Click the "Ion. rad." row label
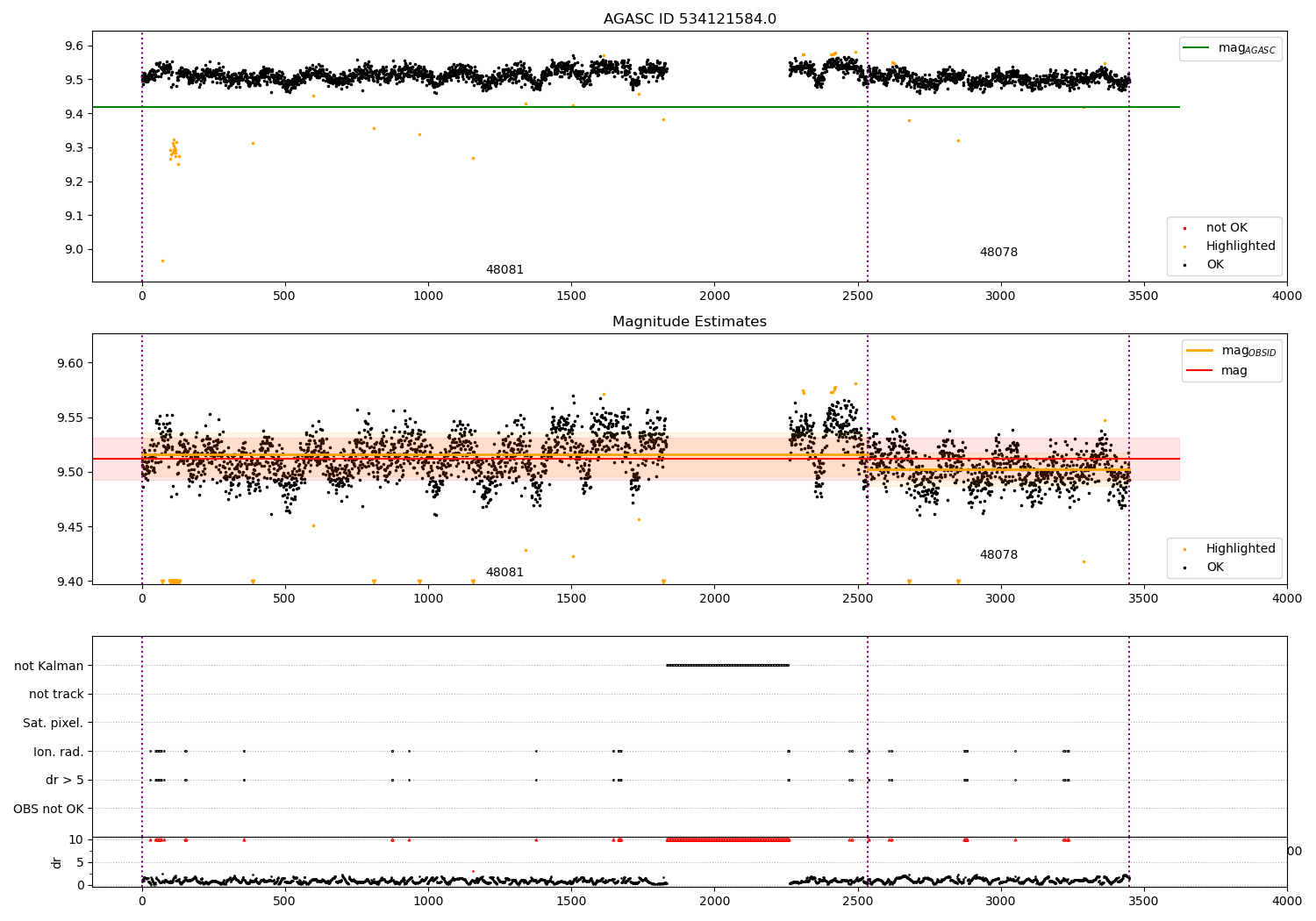The image size is (1316, 921). [59, 753]
